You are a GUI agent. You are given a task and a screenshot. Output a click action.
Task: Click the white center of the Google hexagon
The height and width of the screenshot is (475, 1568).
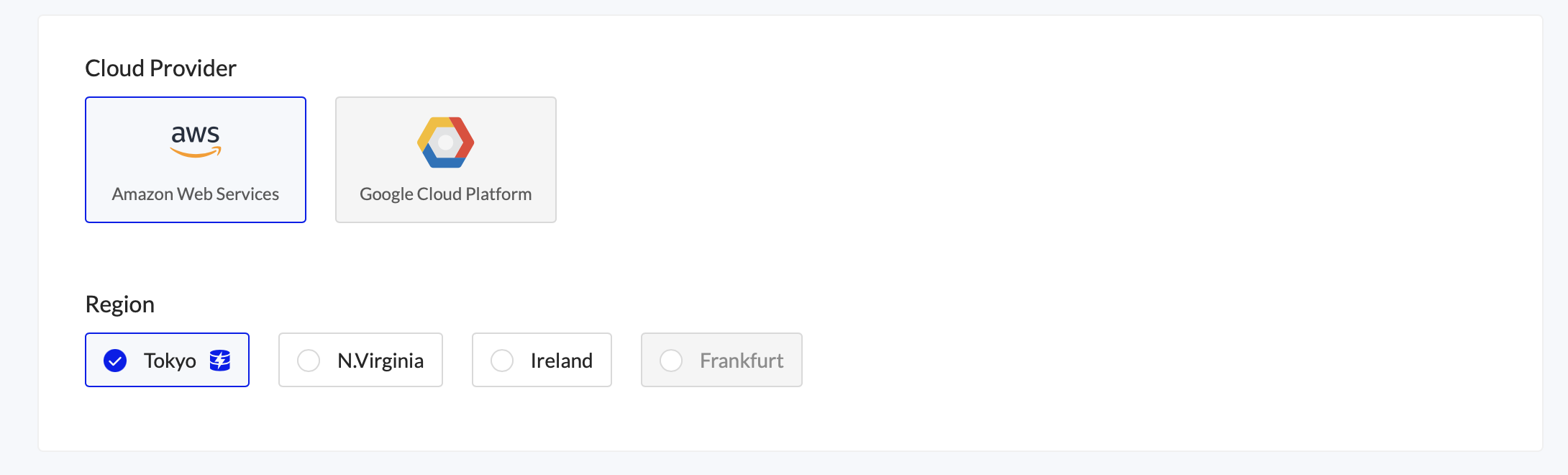click(x=446, y=142)
